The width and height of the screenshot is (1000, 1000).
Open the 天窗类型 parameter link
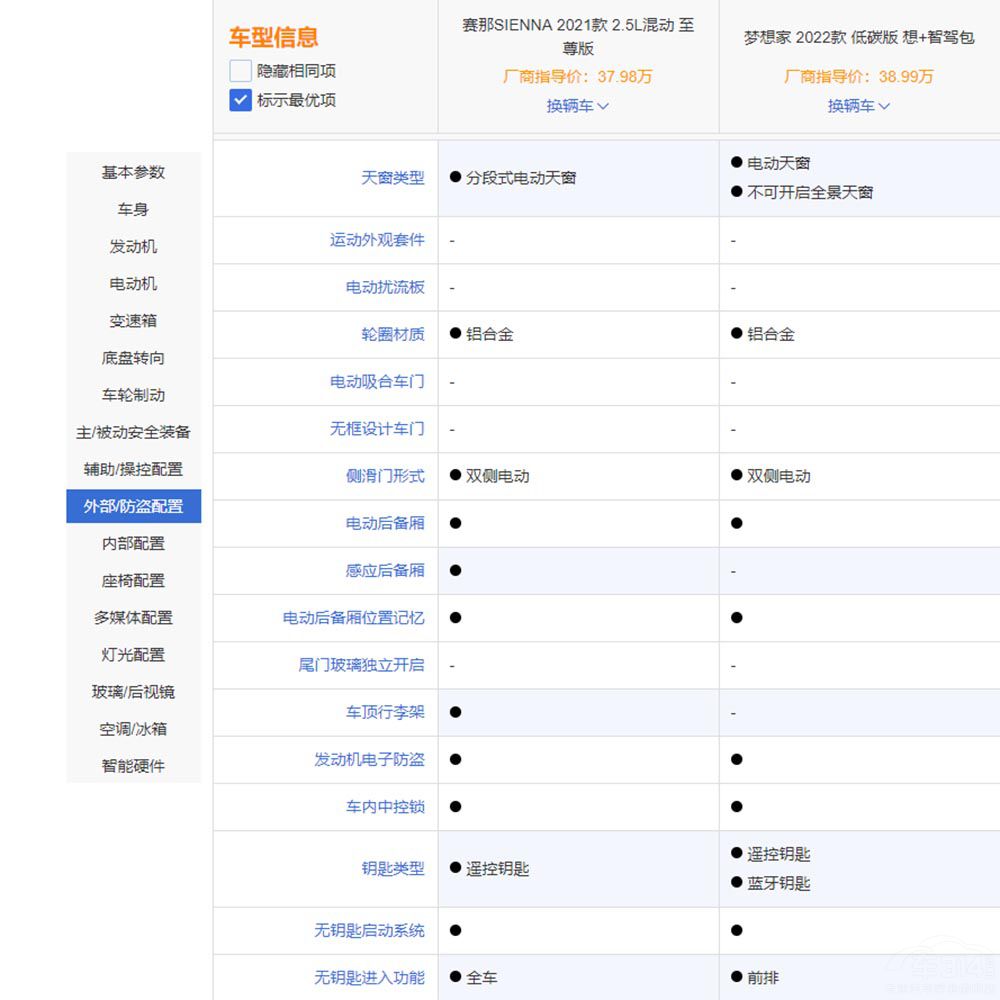[392, 178]
